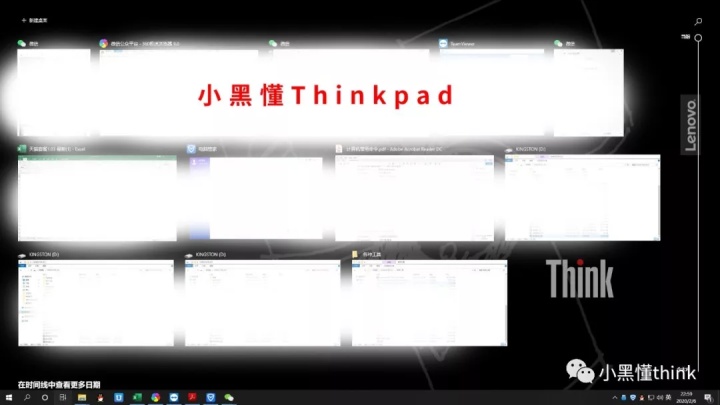Switch to the 电脑管家 window thumbnail
Image resolution: width=720 pixels, height=405 pixels.
click(256, 198)
